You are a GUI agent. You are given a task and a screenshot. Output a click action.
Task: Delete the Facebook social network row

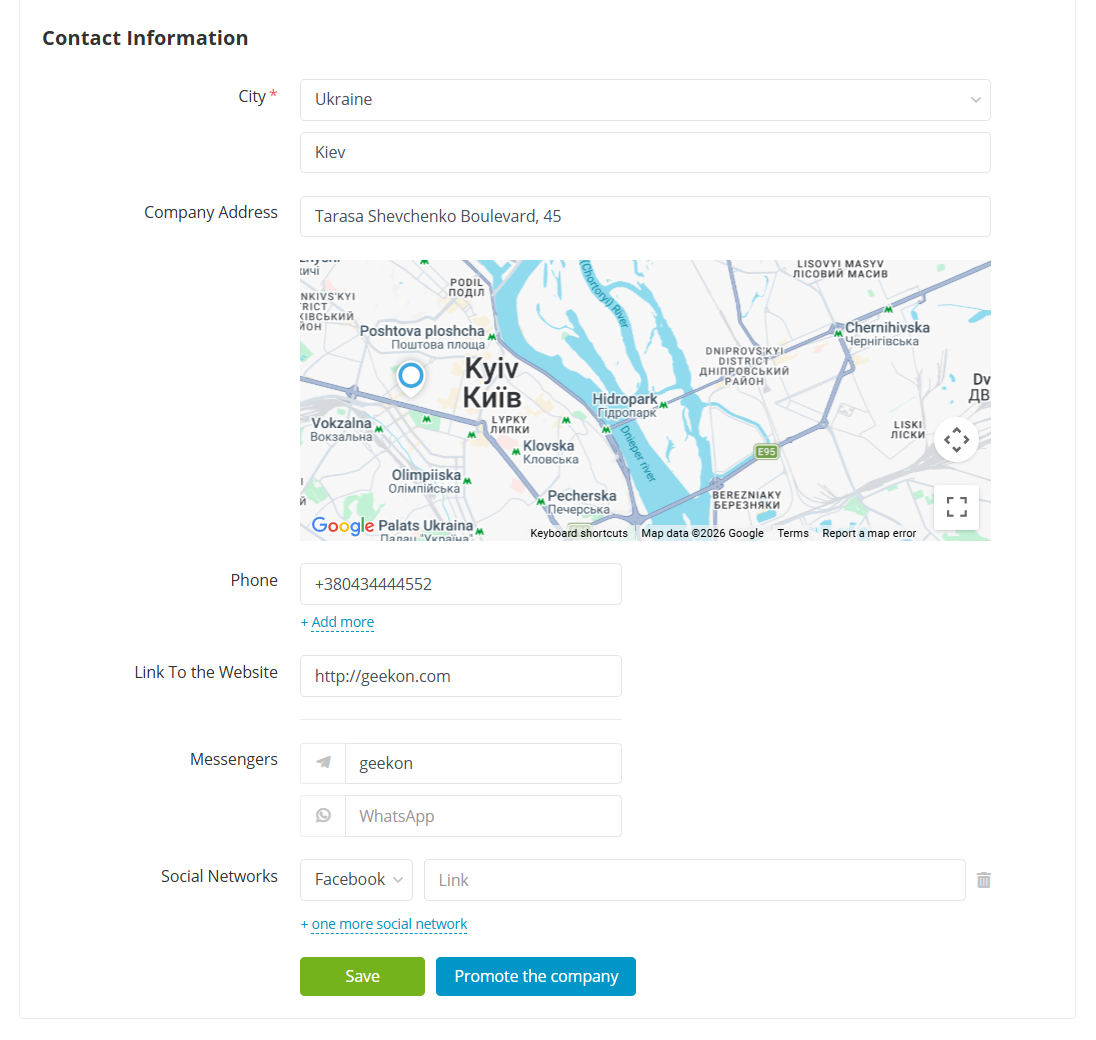[984, 880]
